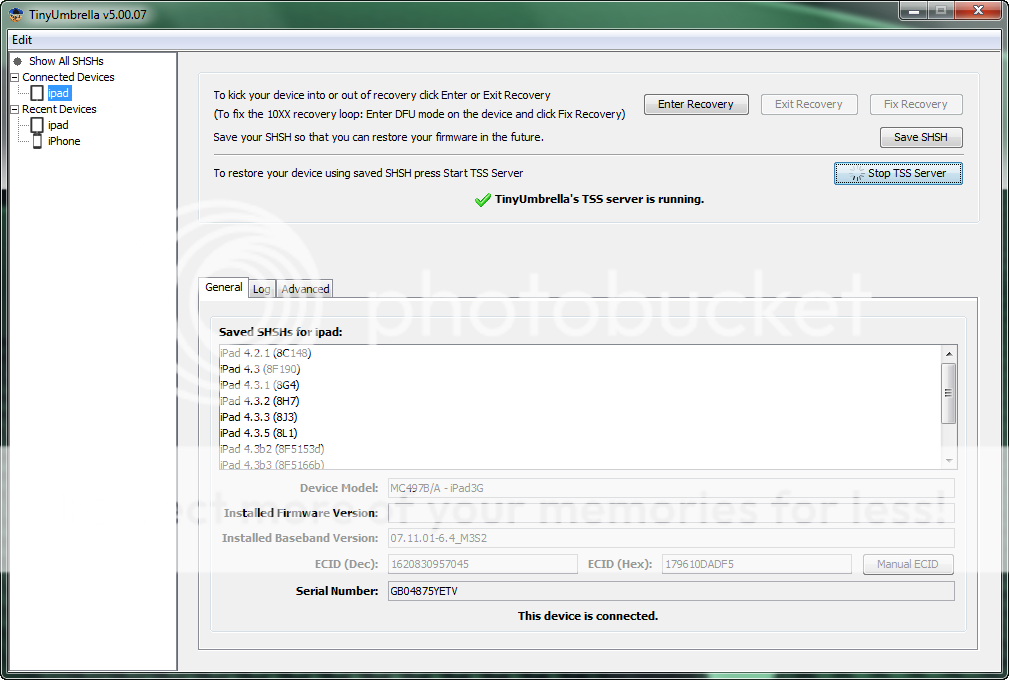Image resolution: width=1009 pixels, height=680 pixels.
Task: Collapse the Recent Devices tree node
Action: coord(15,109)
